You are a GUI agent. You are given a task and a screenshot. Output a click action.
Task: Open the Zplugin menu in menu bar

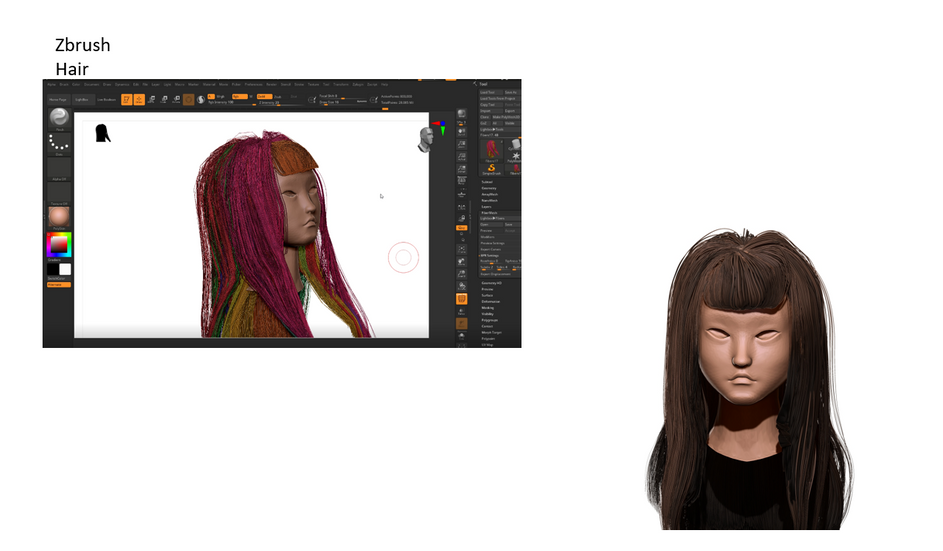(358, 84)
